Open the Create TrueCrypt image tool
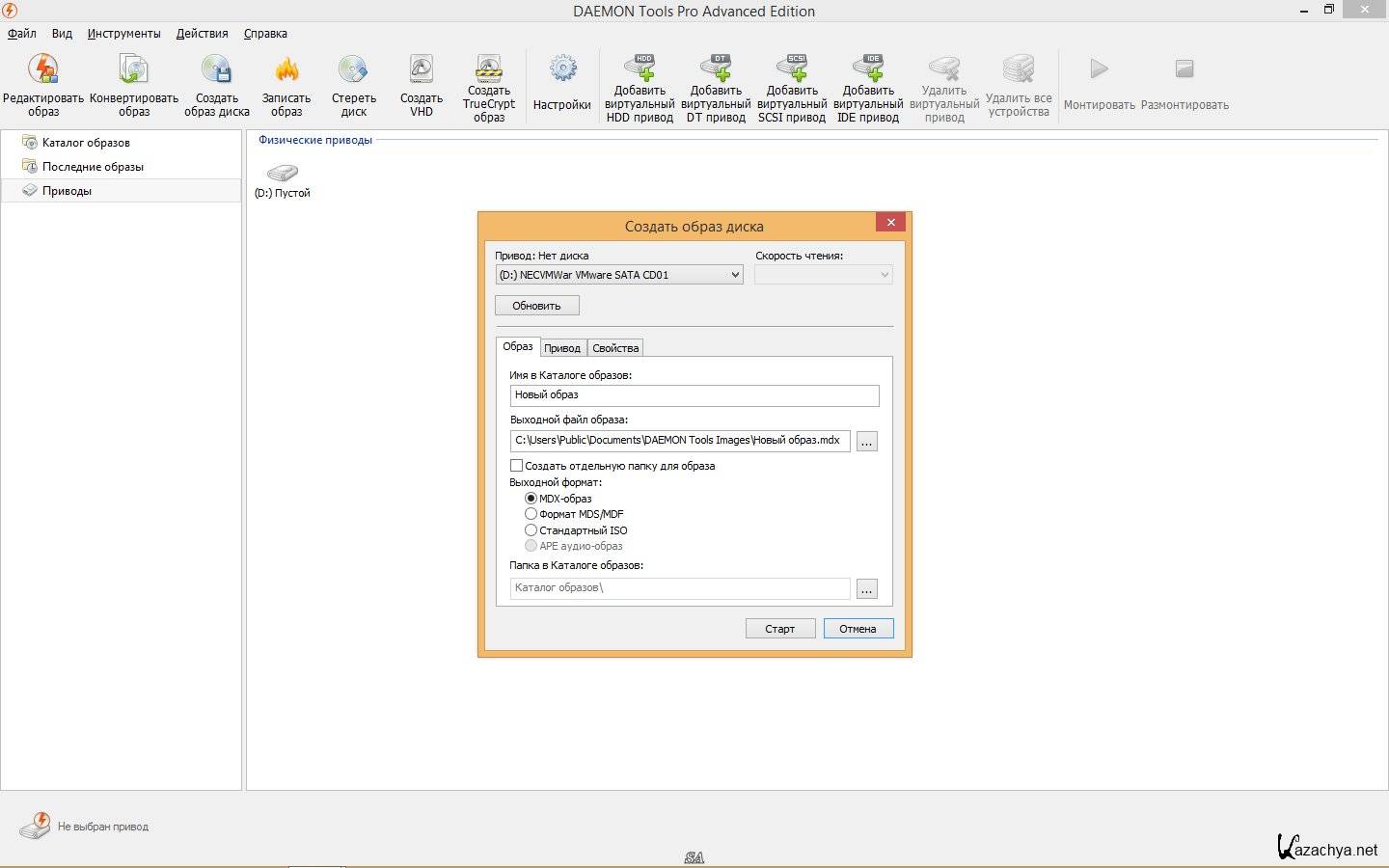Screen dimensions: 1389x868 489,68
